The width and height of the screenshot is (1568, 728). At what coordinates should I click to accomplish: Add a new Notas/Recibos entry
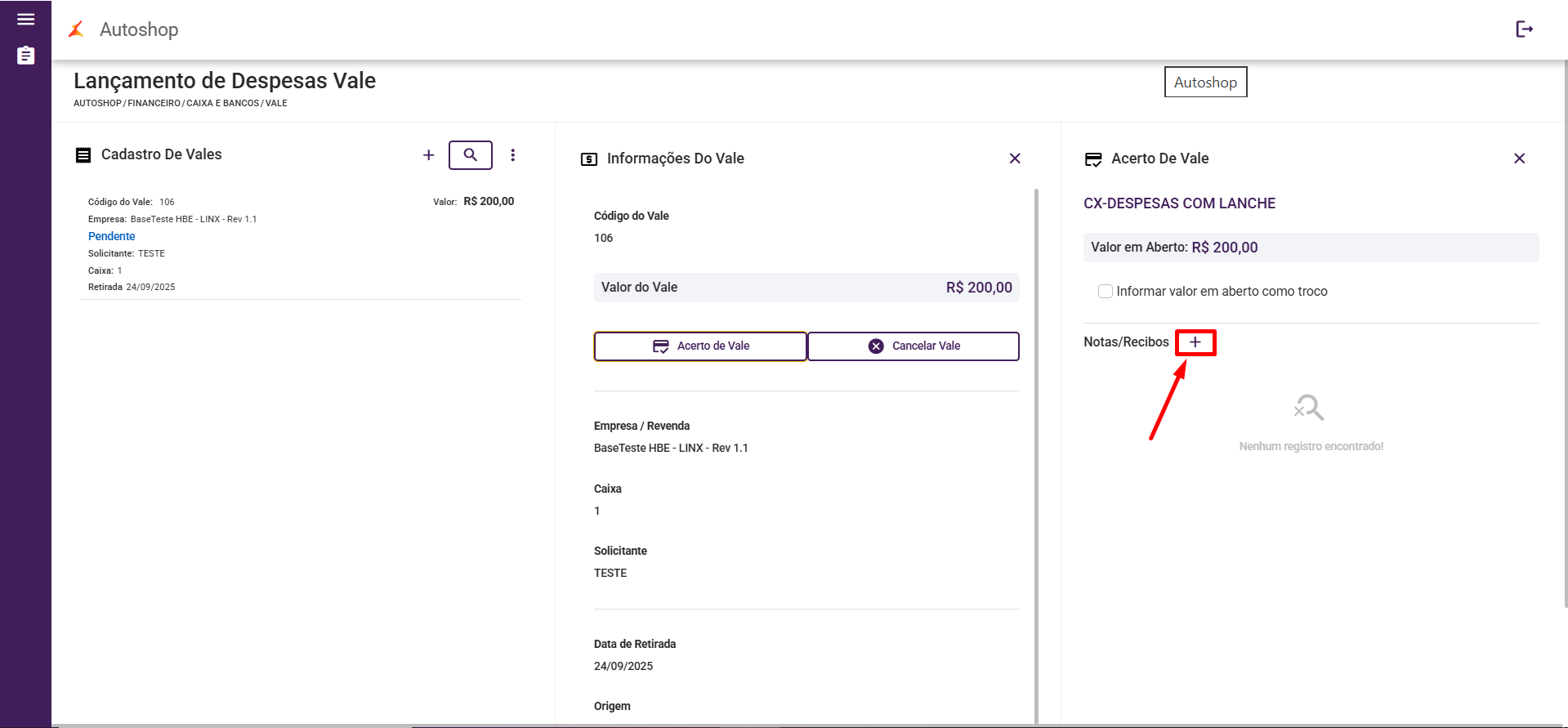[x=1195, y=342]
